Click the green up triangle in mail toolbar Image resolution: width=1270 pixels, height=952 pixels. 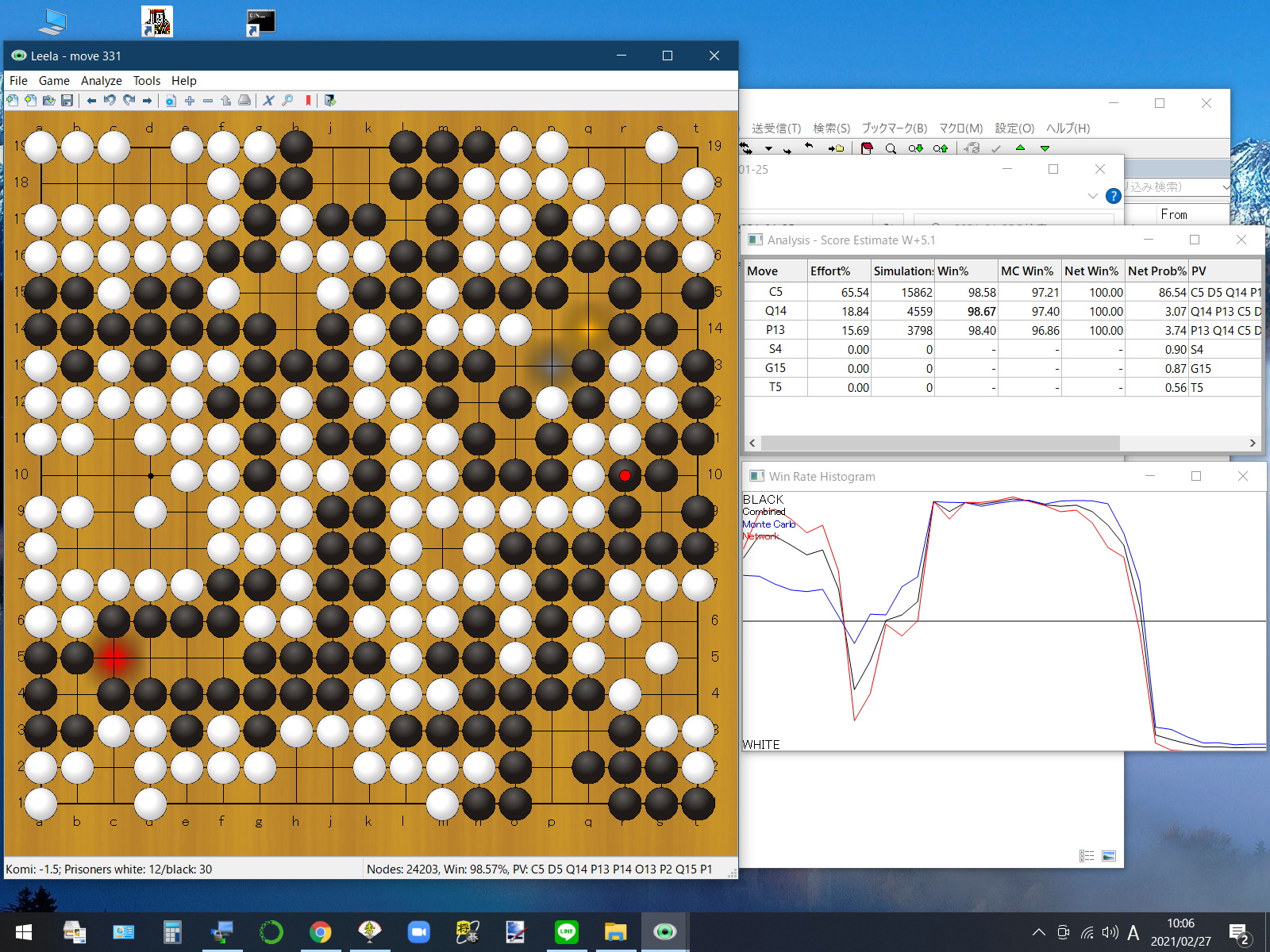point(1020,148)
